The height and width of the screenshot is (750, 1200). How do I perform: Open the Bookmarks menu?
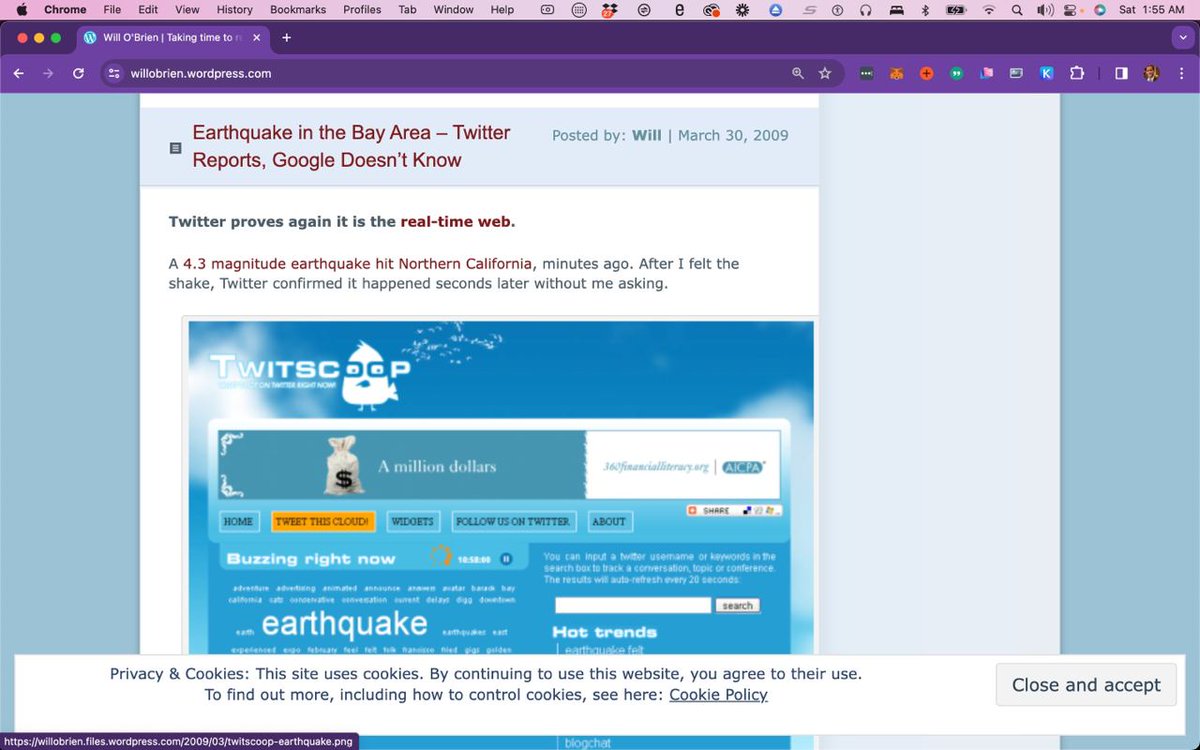pyautogui.click(x=298, y=10)
